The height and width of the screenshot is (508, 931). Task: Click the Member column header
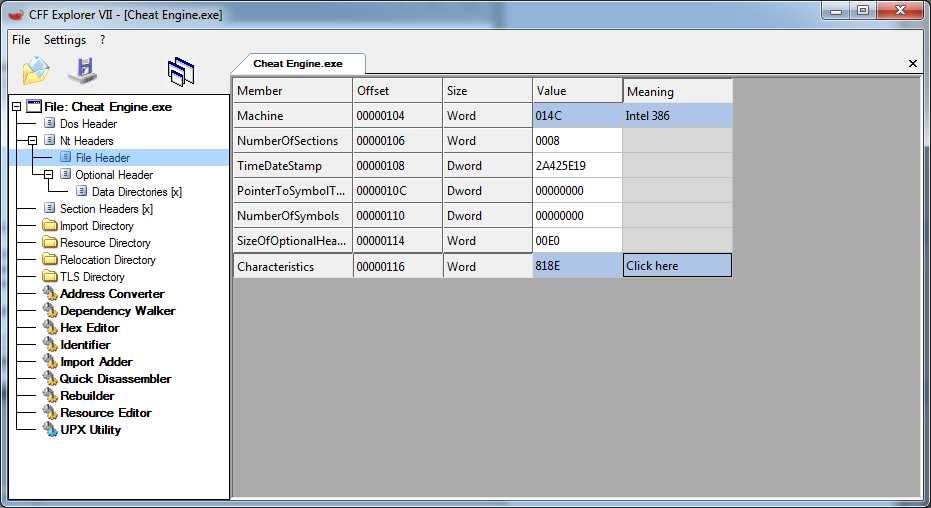click(x=292, y=91)
